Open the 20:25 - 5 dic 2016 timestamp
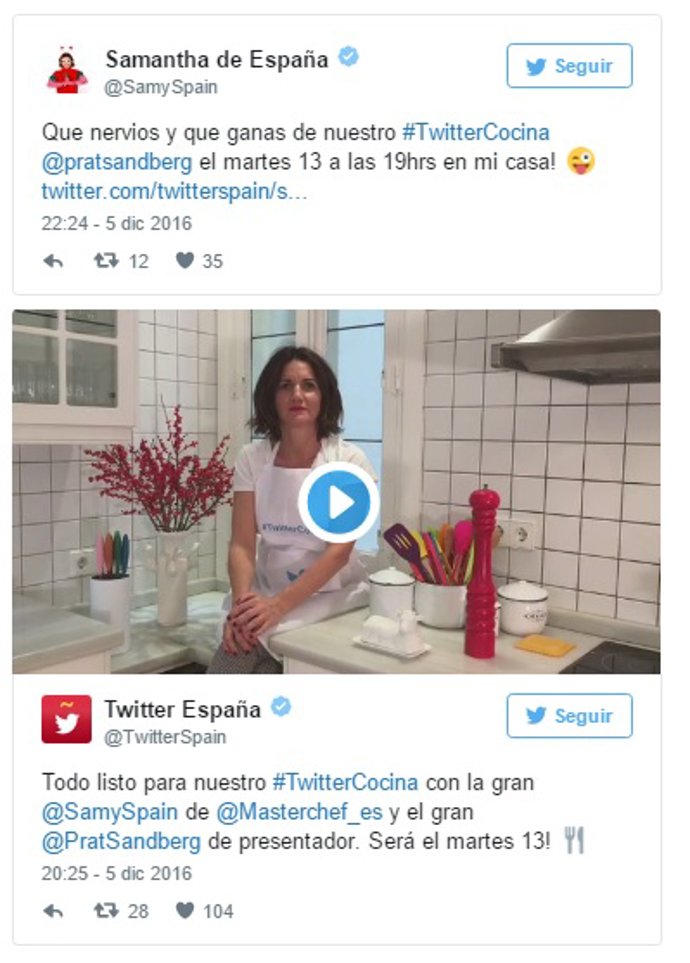This screenshot has width=690, height=963. (117, 873)
